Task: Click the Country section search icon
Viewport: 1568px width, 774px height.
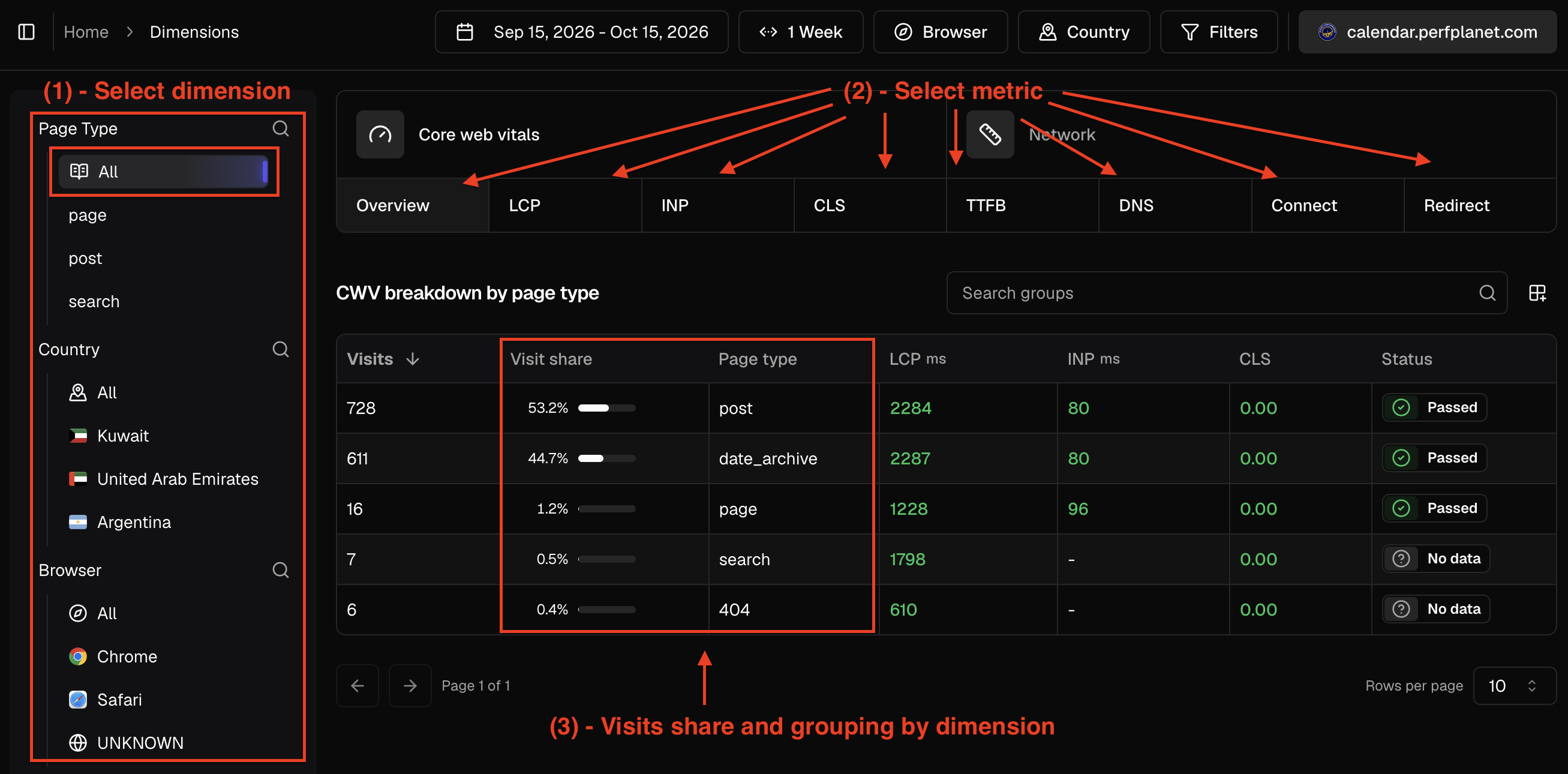Action: click(x=281, y=349)
